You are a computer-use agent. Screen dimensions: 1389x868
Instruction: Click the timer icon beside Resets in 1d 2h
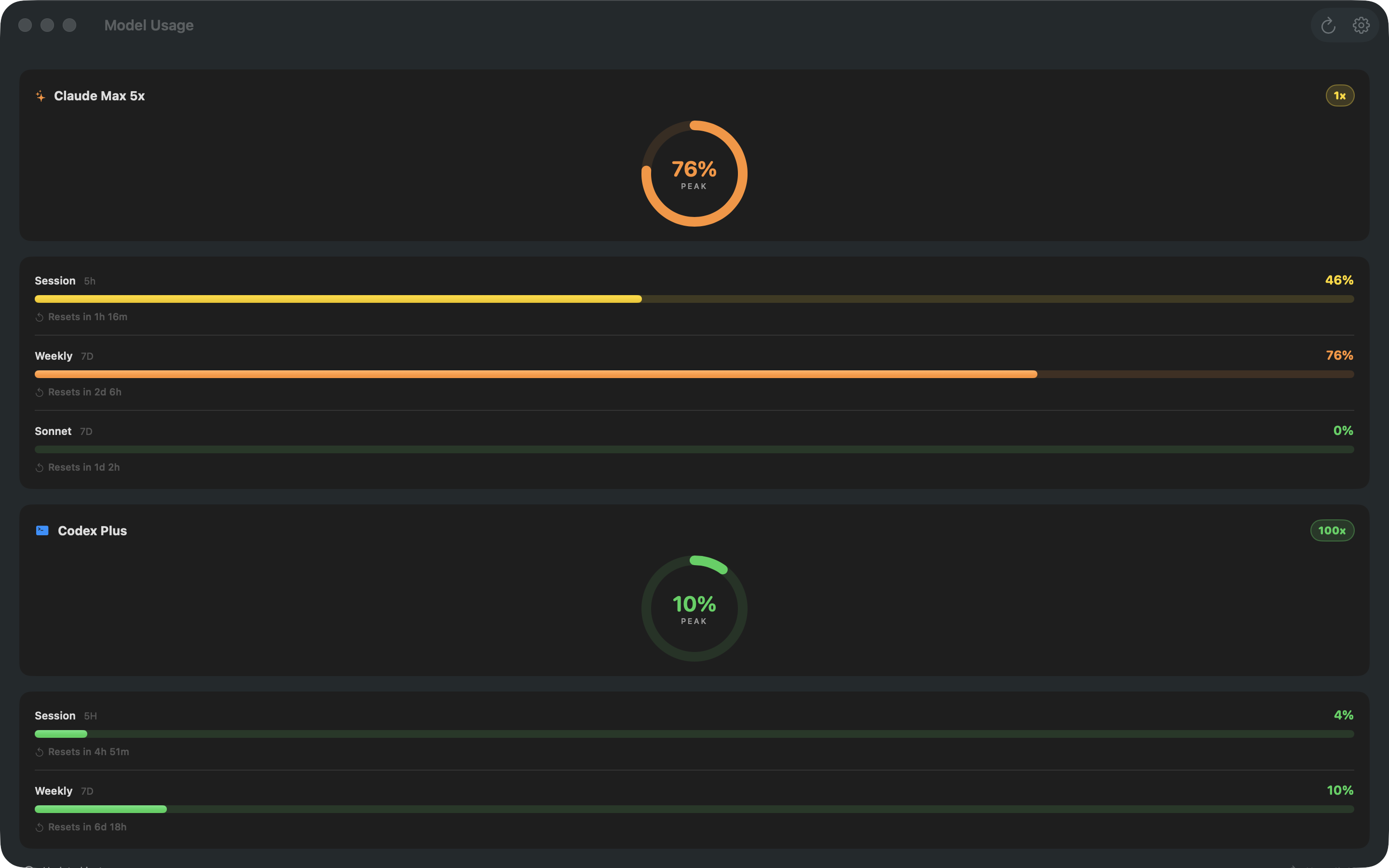tap(40, 467)
